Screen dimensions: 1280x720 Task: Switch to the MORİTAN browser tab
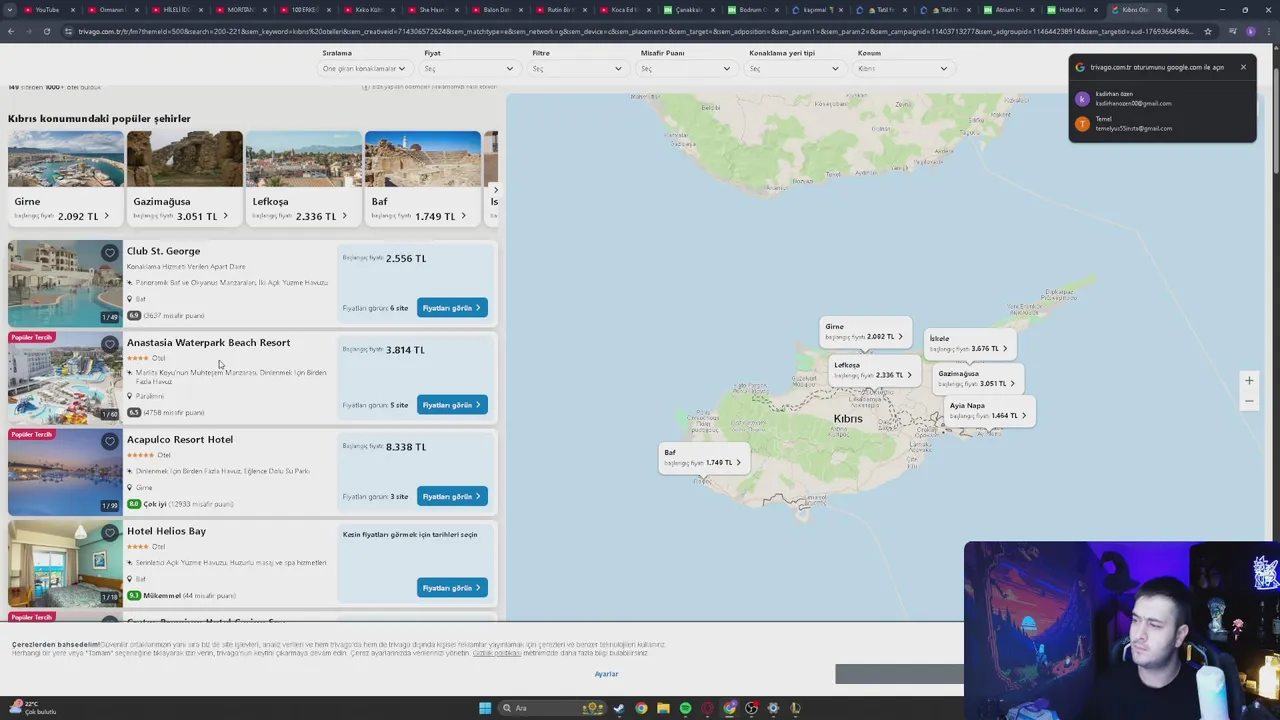[x=240, y=10]
